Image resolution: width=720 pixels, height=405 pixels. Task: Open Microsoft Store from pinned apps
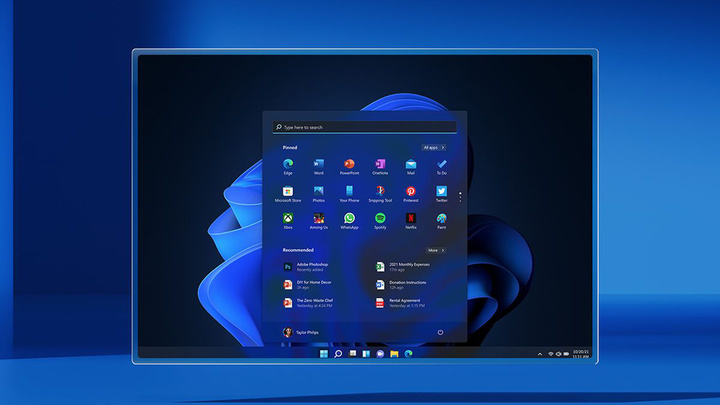(x=288, y=194)
